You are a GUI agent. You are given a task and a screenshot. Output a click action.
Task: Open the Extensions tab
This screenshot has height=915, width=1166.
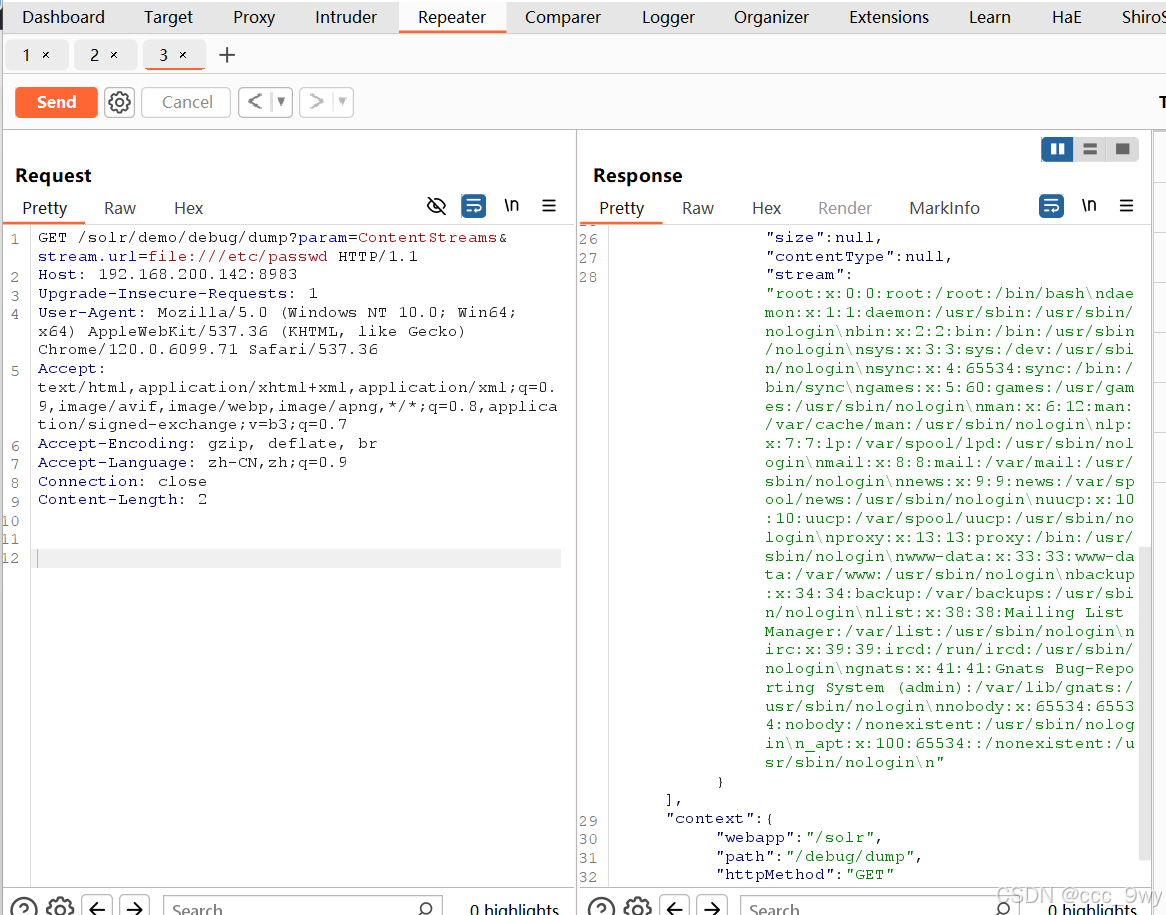pos(889,17)
